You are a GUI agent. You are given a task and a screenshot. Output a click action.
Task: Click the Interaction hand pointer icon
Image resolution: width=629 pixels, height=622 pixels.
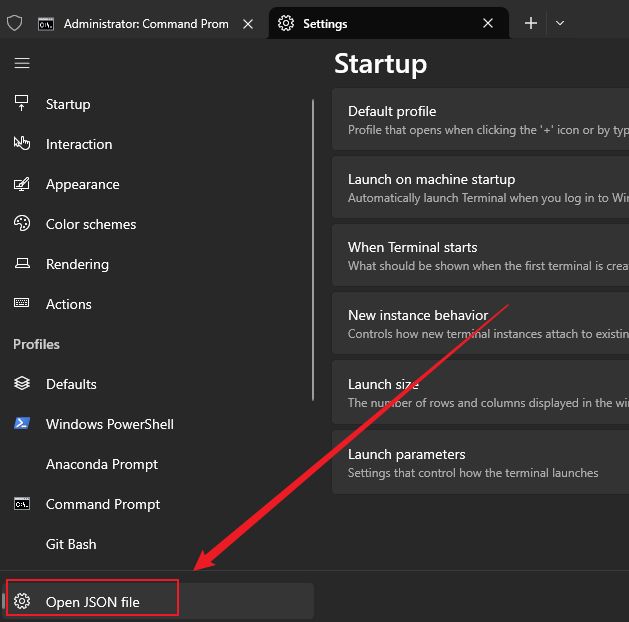point(22,143)
